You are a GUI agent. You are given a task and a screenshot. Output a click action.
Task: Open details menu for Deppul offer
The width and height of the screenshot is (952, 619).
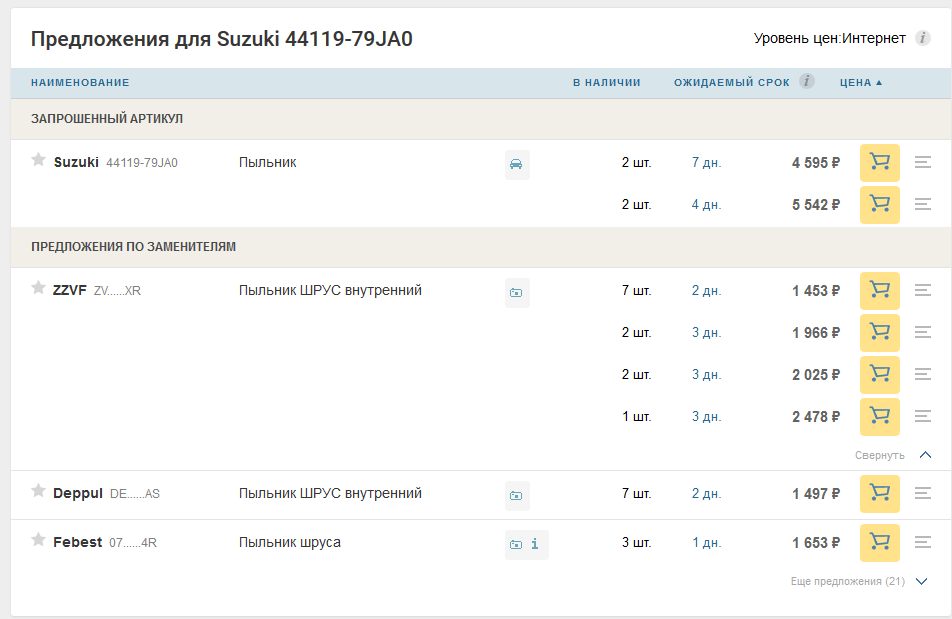coord(923,493)
